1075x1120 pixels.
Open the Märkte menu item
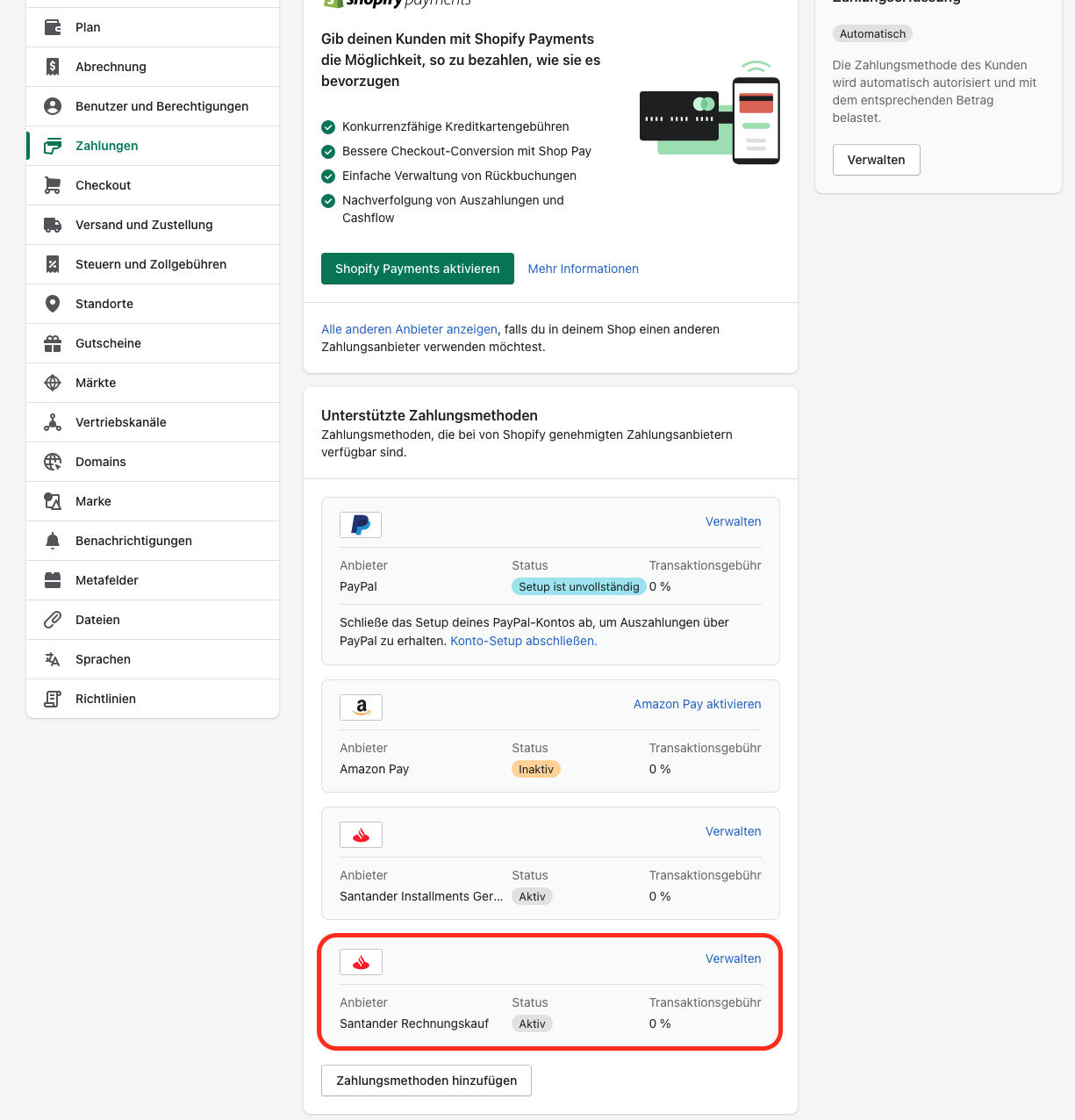click(x=153, y=383)
